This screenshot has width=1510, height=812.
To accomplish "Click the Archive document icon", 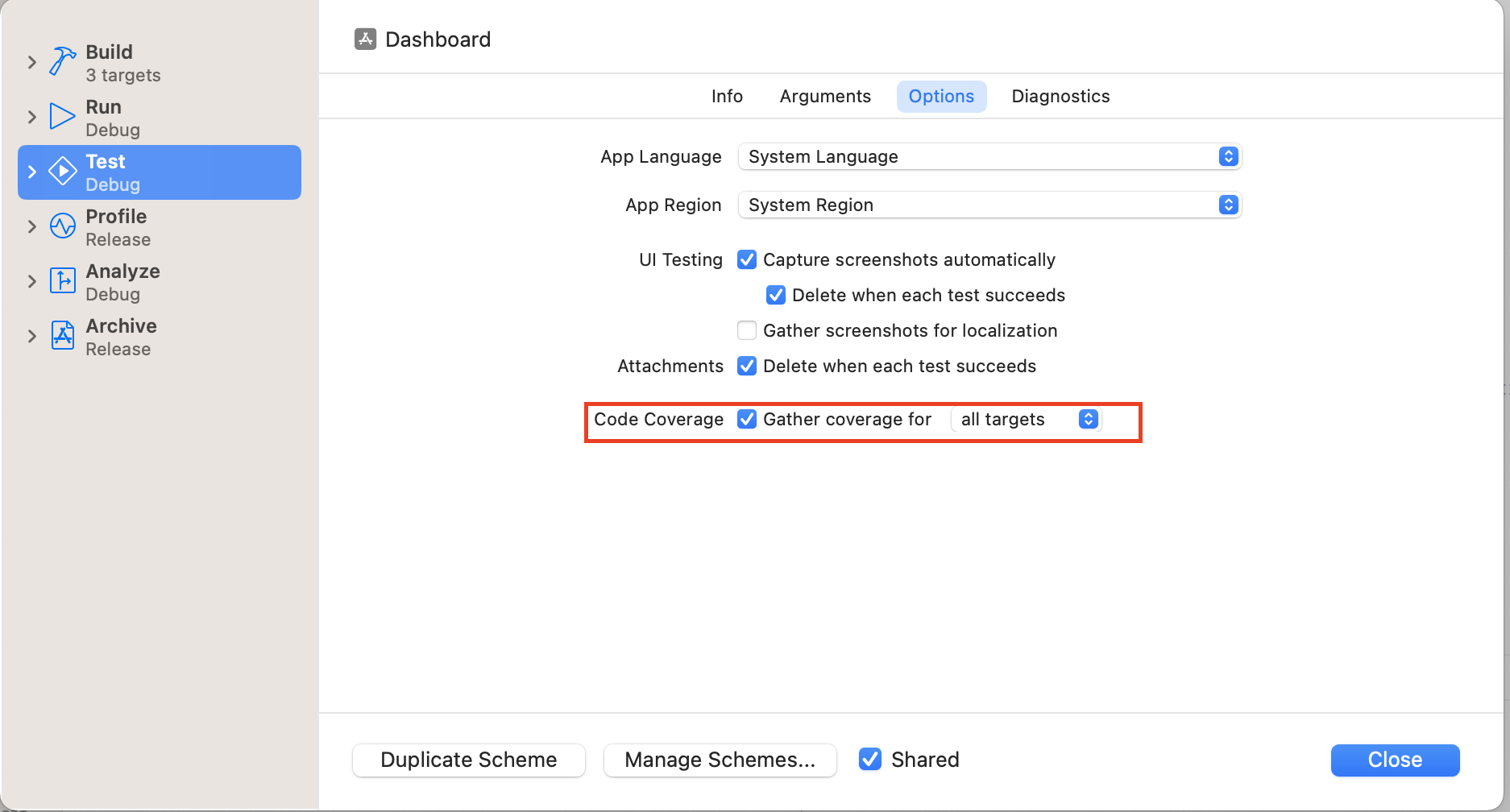I will [62, 335].
